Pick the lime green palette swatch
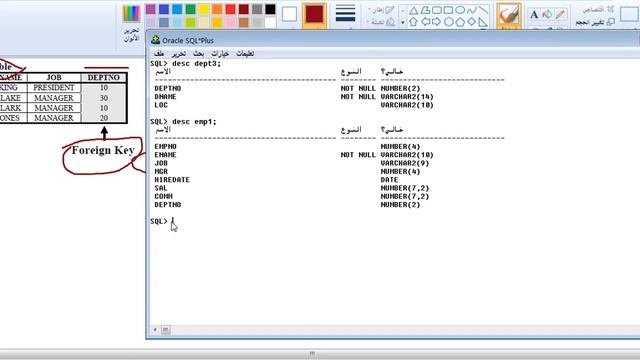 pyautogui.click(x=190, y=22)
